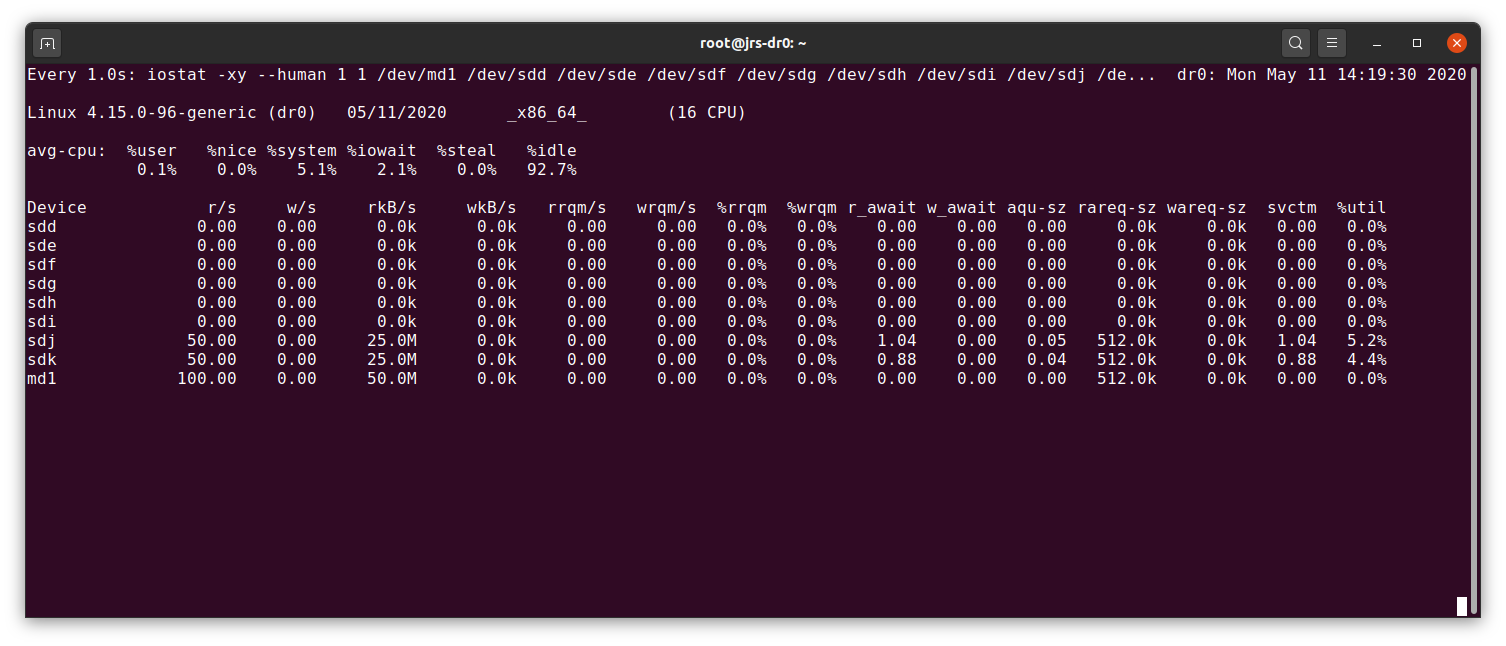The height and width of the screenshot is (646, 1506).
Task: Click the search magnifier icon
Action: 1295,43
